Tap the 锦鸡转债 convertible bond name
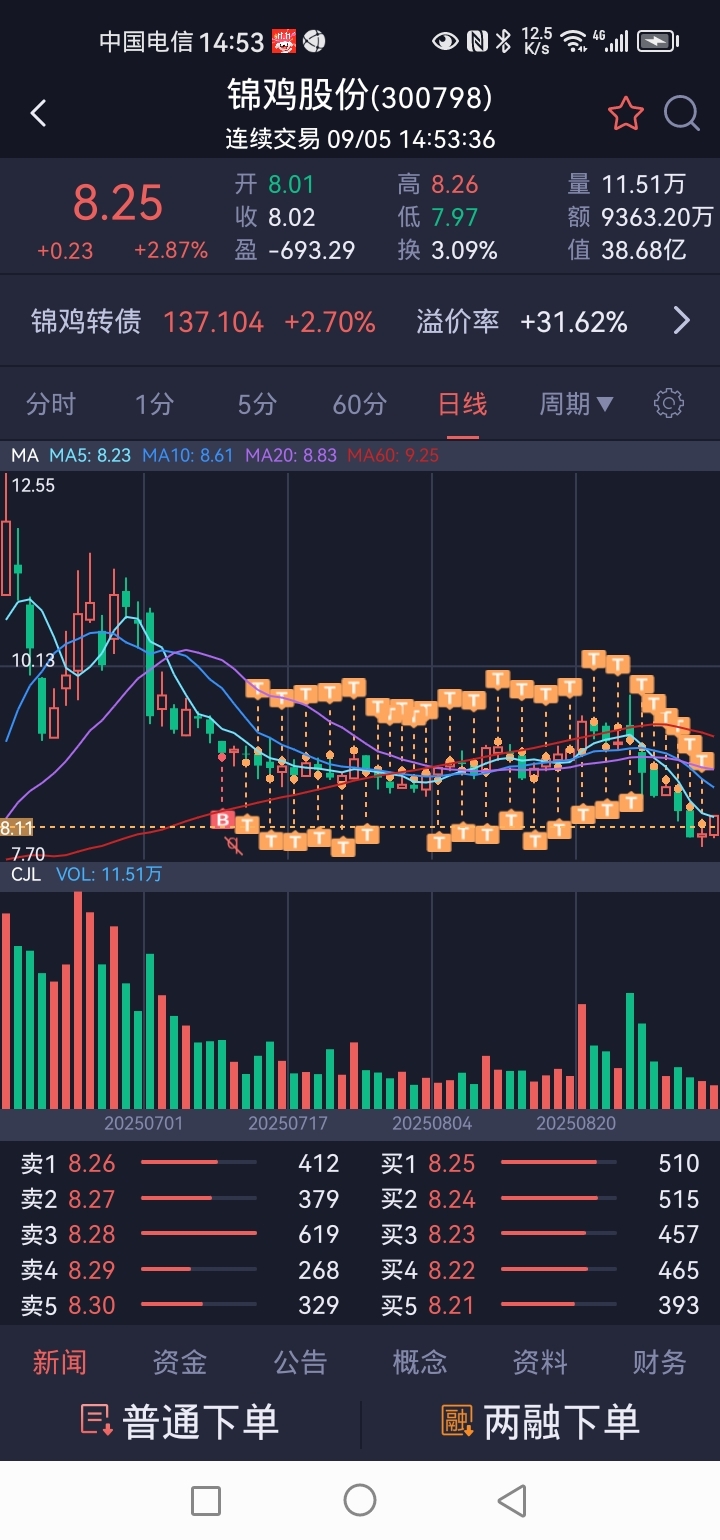Image resolution: width=720 pixels, height=1540 pixels. (86, 321)
